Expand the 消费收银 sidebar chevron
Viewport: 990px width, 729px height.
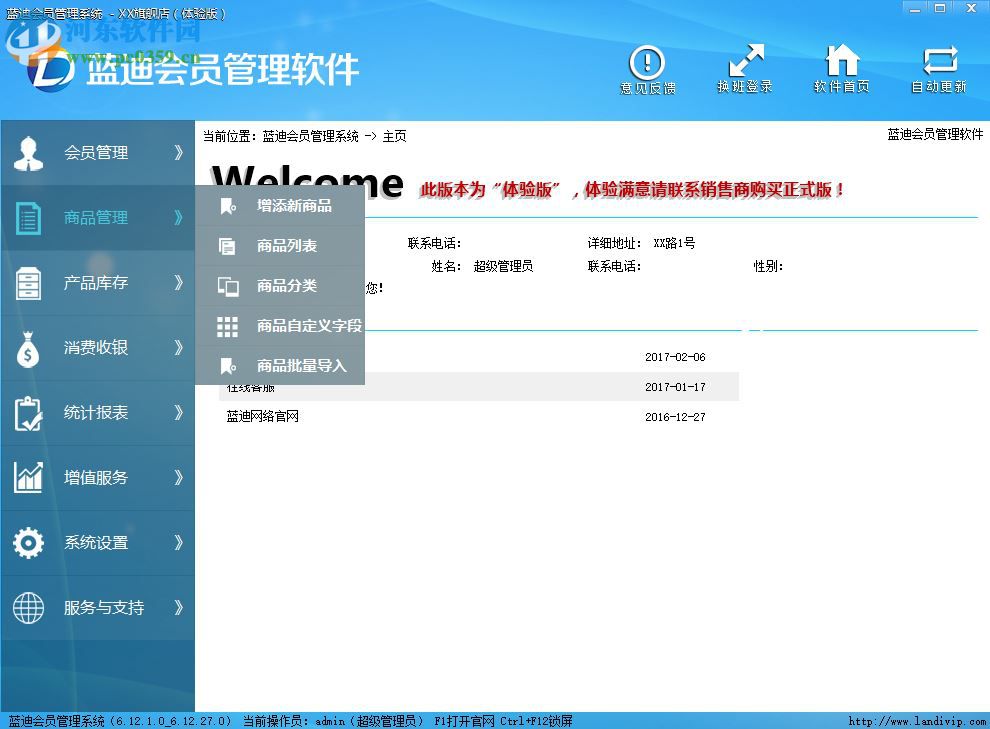[x=178, y=347]
